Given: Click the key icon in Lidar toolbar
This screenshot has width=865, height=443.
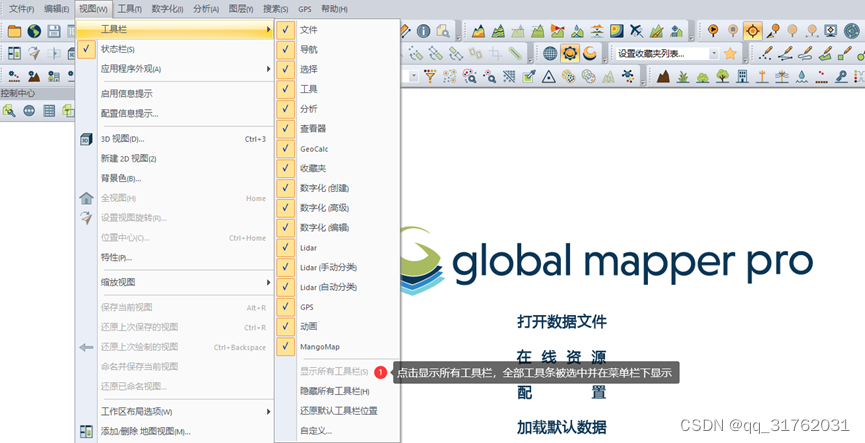Looking at the screenshot, I should (841, 76).
